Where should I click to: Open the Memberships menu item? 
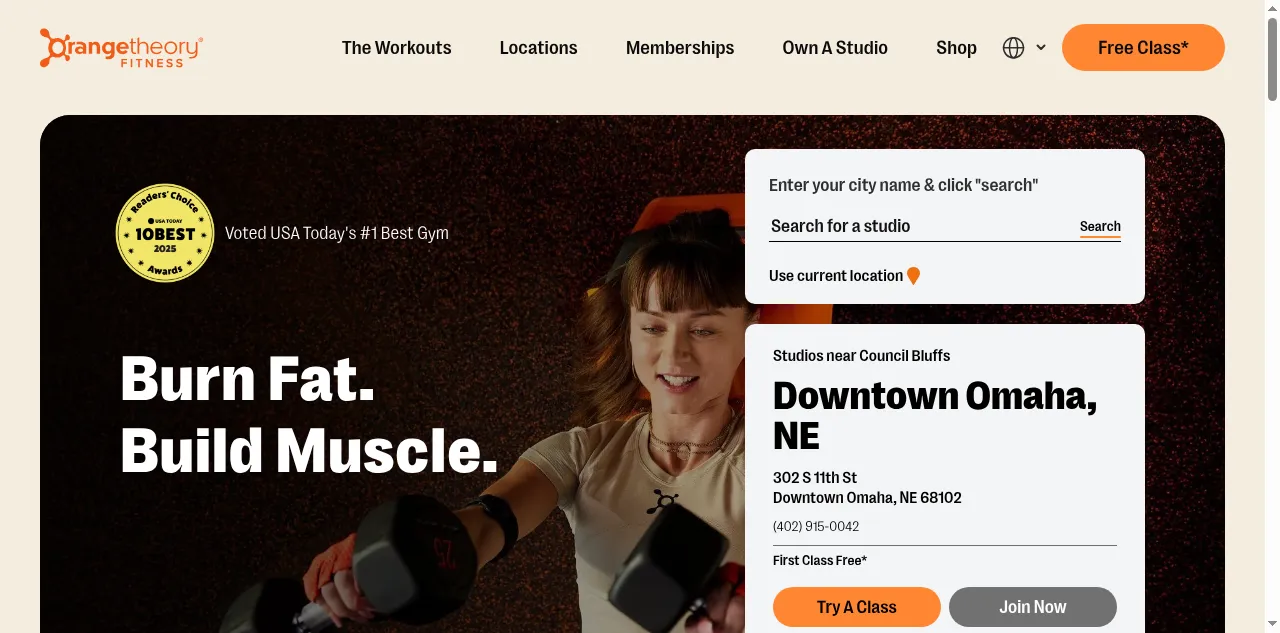coord(680,48)
